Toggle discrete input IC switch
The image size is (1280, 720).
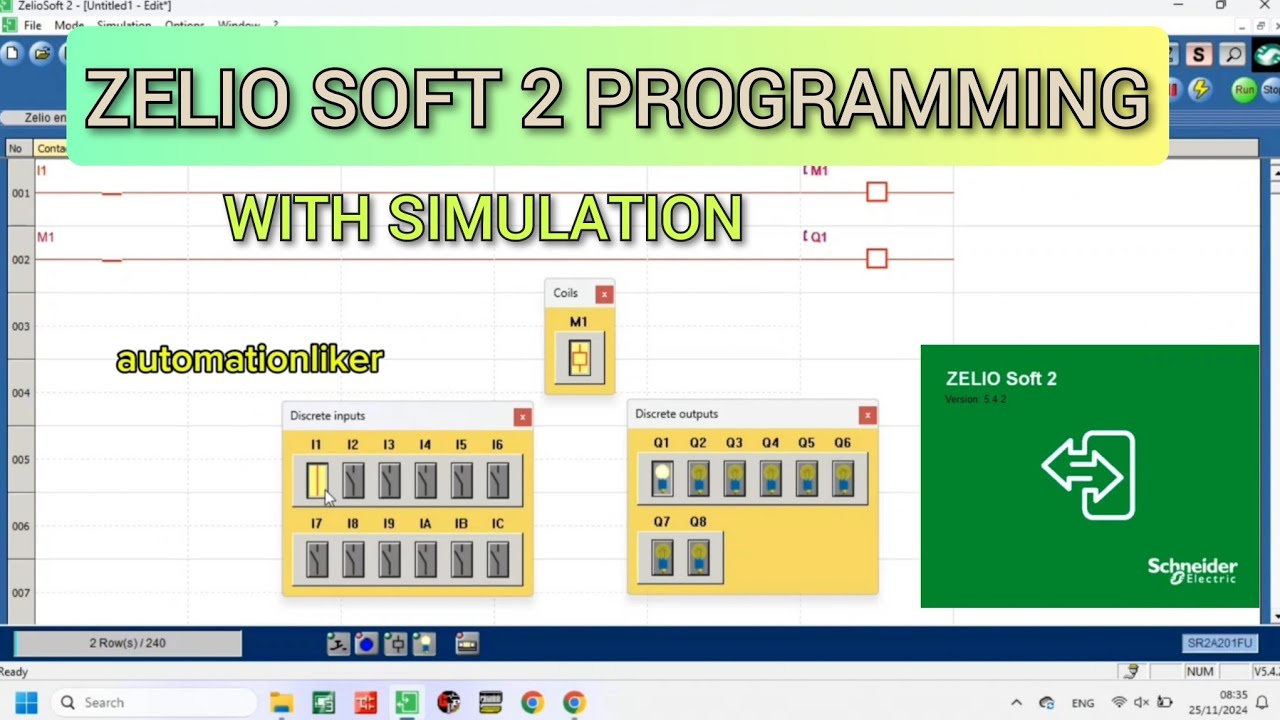pos(497,560)
